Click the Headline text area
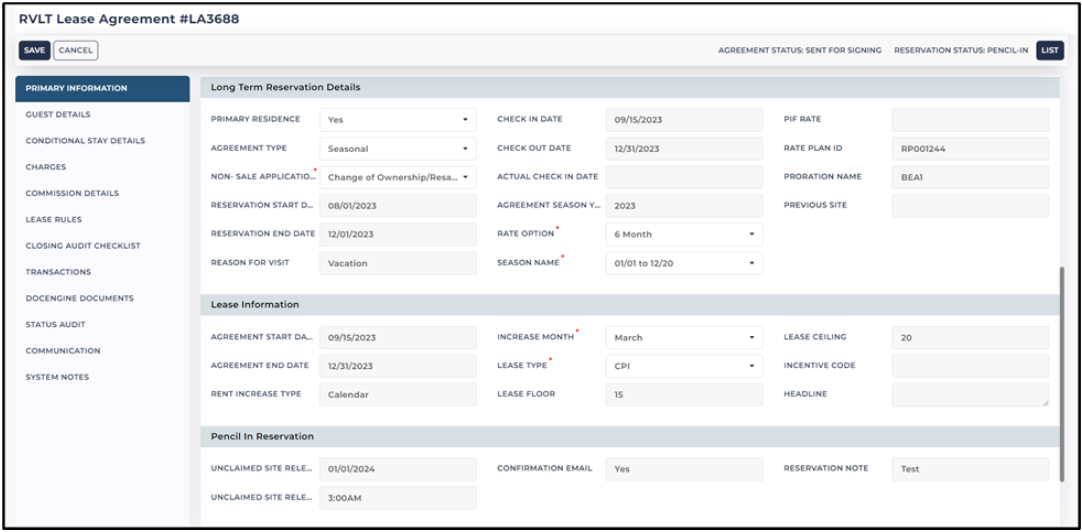The width and height of the screenshot is (1082, 532). 970,395
